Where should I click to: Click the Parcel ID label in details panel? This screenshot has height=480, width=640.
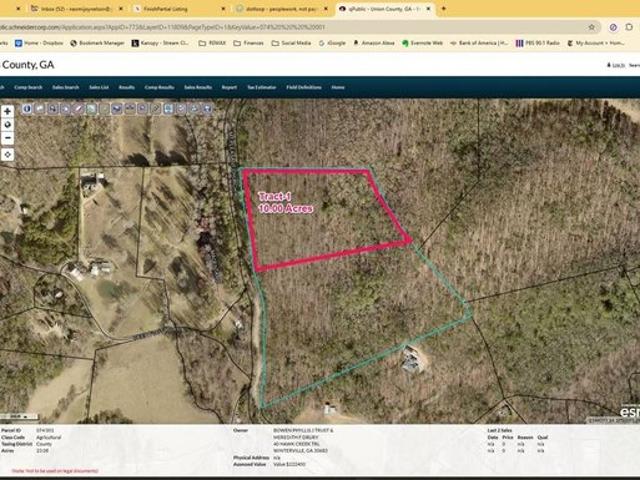pyautogui.click(x=11, y=430)
